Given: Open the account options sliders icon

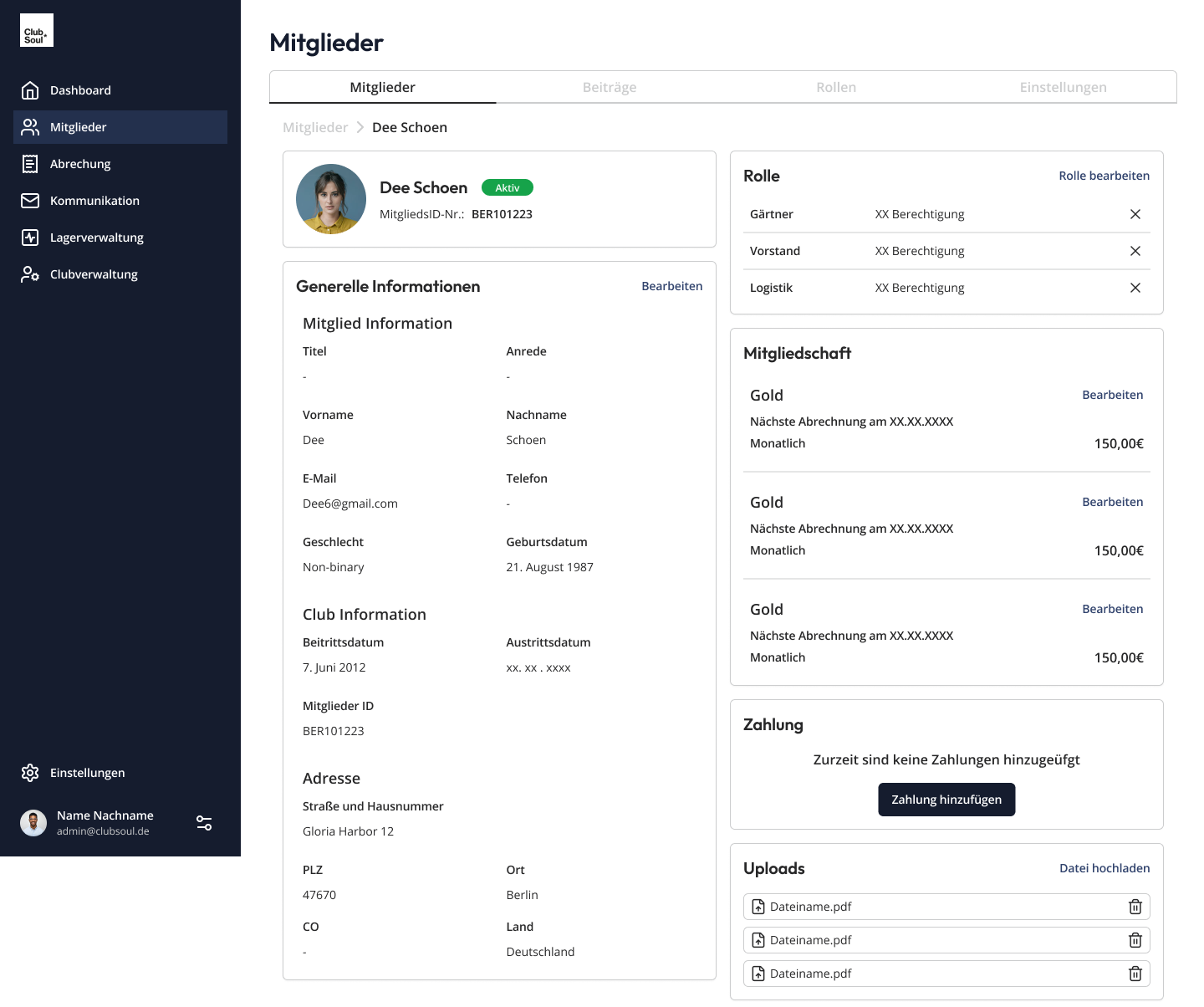Looking at the screenshot, I should (204, 823).
